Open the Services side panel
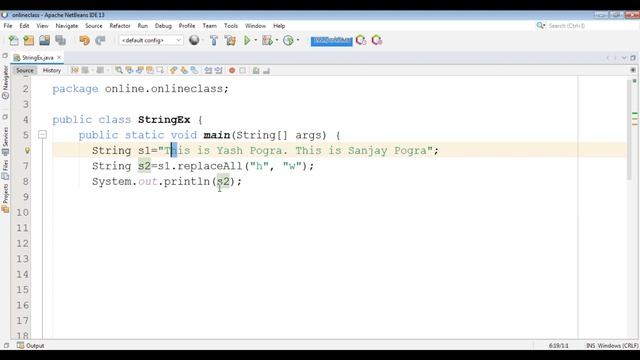The height and width of the screenshot is (360, 640). pyautogui.click(x=5, y=141)
